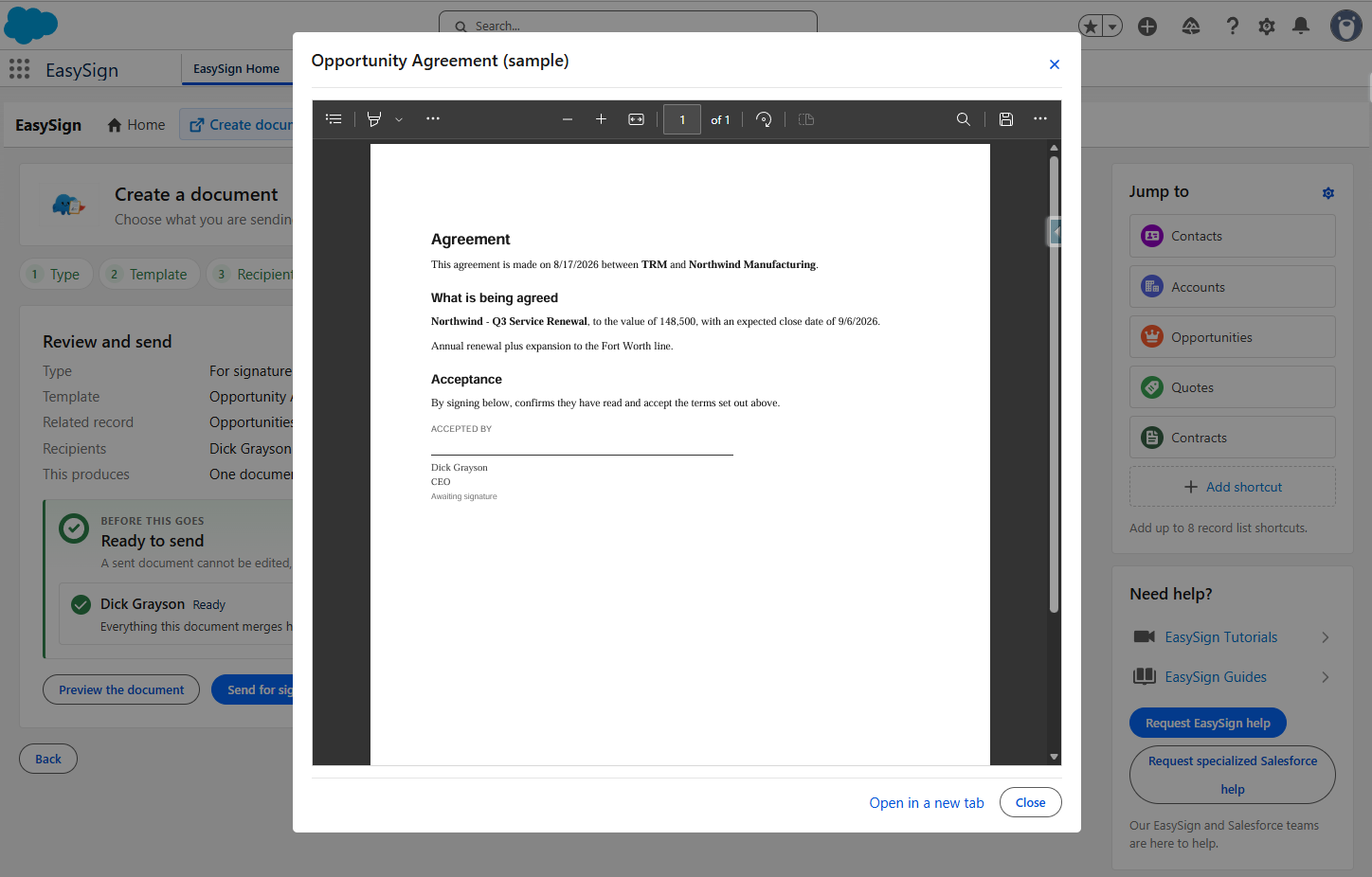This screenshot has height=877, width=1372.
Task: Click Preview the document button
Action: (121, 689)
